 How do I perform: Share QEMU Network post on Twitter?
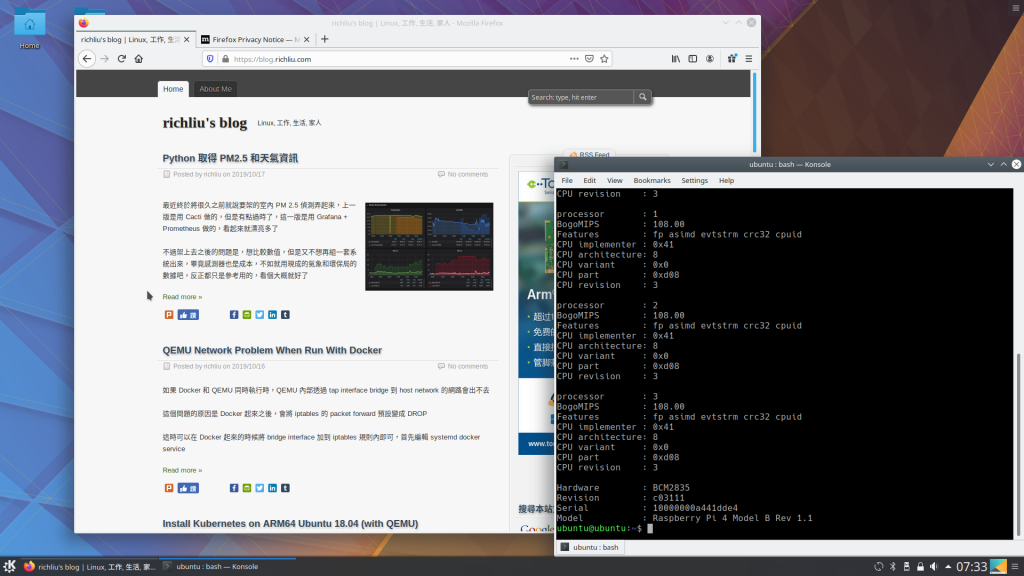[260, 488]
